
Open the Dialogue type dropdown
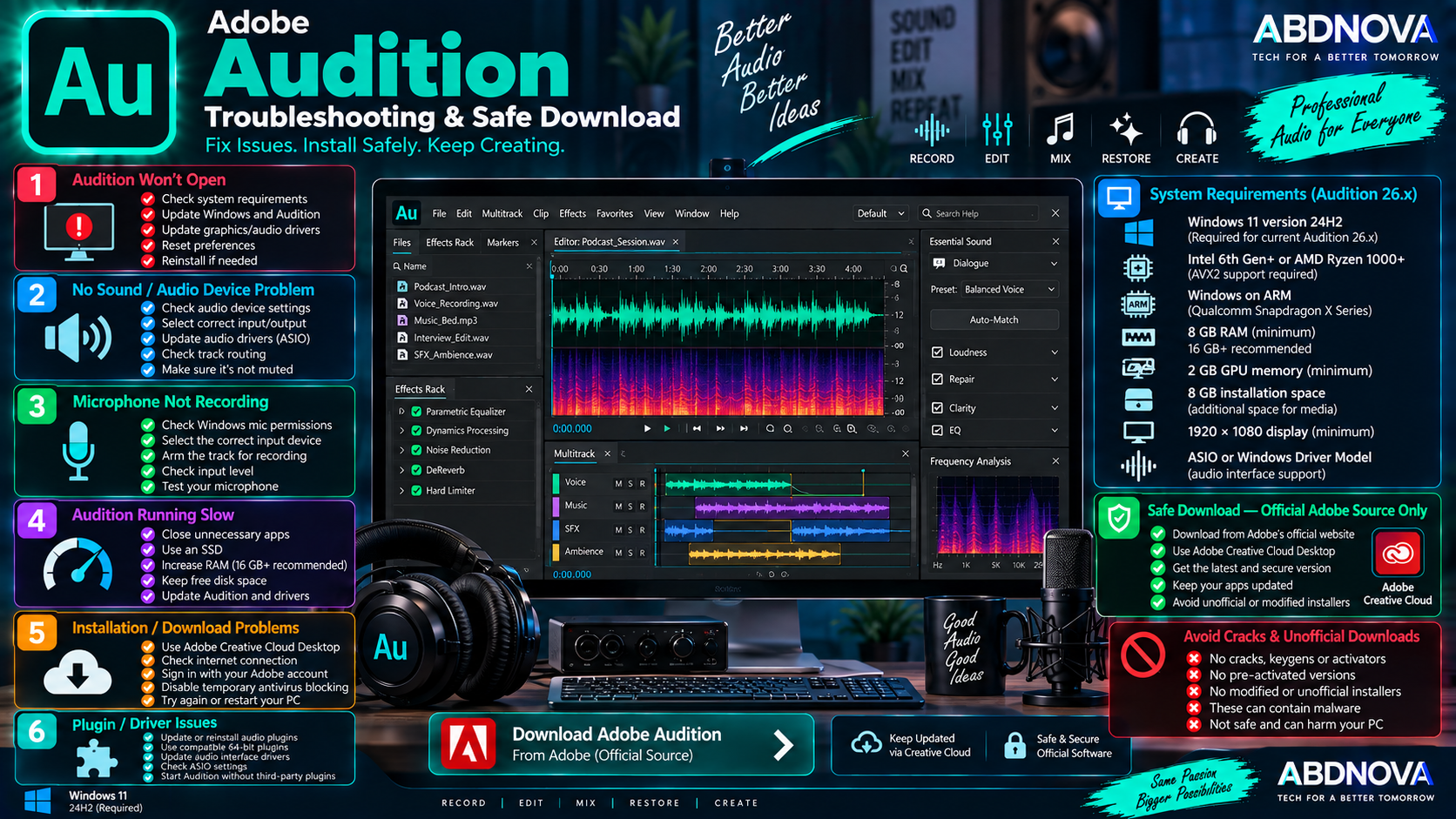coord(1054,263)
